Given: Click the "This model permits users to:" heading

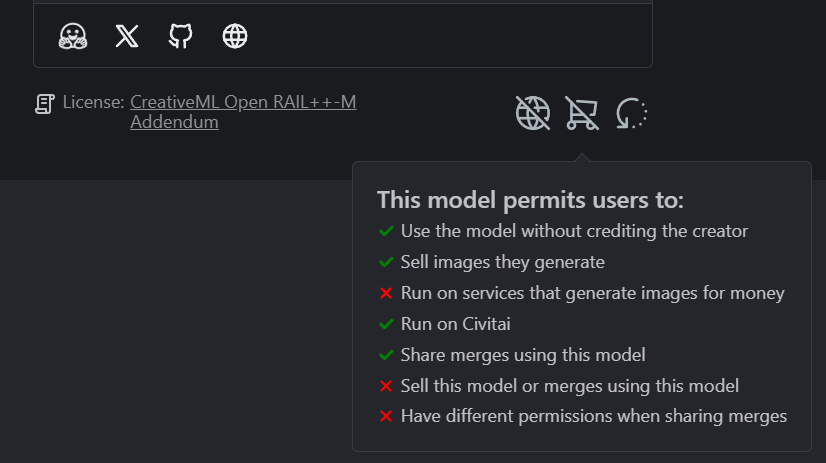Looking at the screenshot, I should [x=530, y=200].
